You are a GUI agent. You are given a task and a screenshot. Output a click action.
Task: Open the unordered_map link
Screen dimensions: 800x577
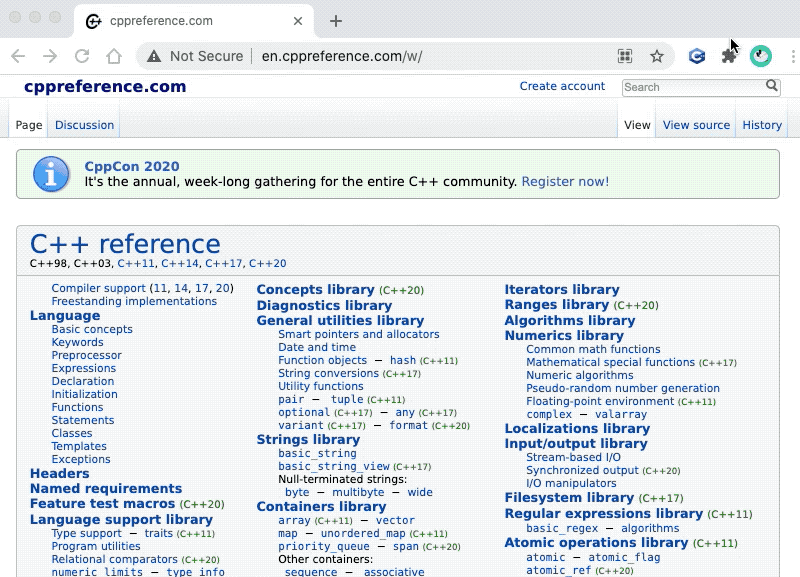[363, 533]
